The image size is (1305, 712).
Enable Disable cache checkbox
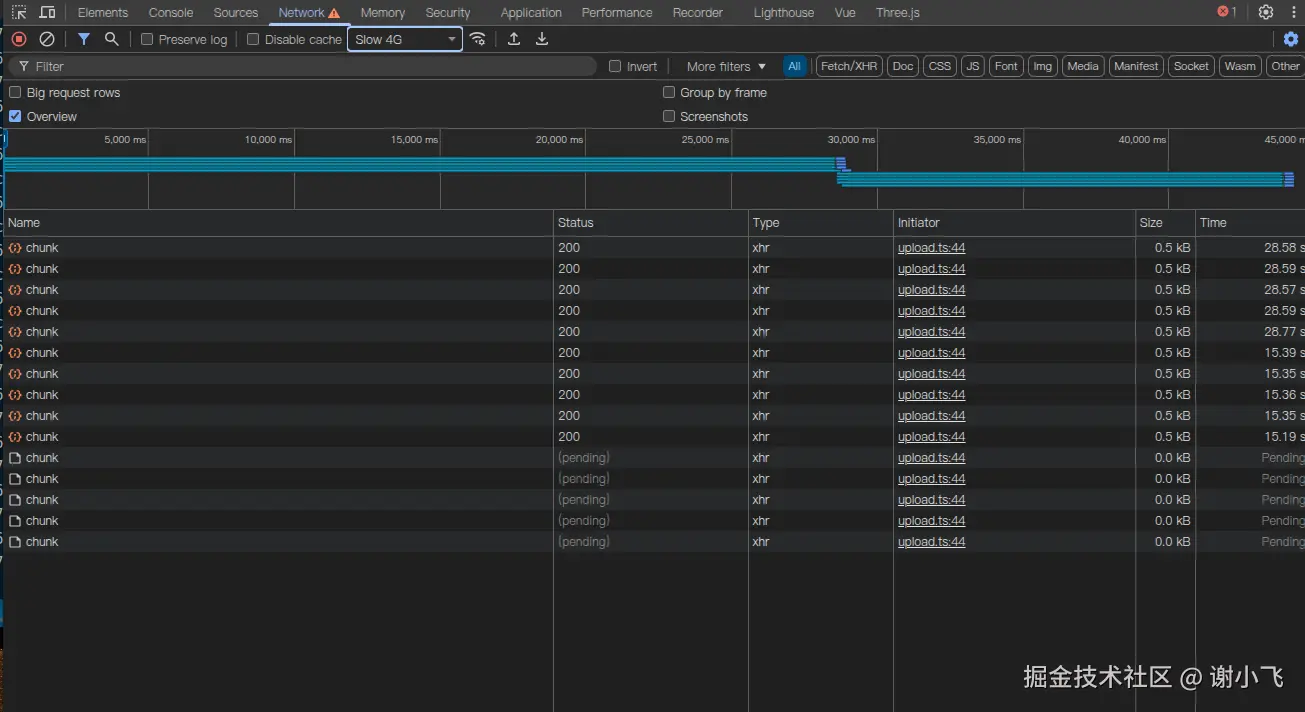pos(253,39)
